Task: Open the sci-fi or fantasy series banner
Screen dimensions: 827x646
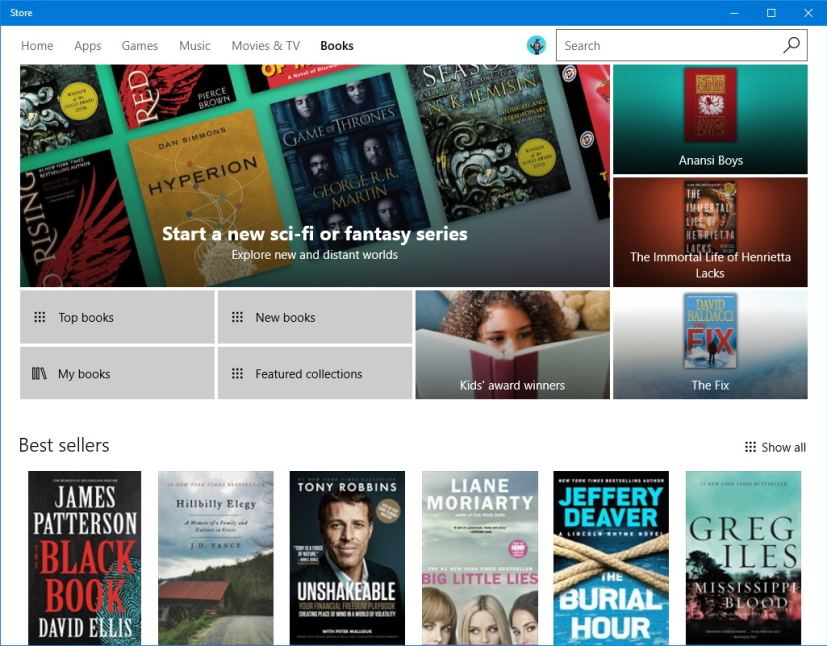Action: [315, 176]
